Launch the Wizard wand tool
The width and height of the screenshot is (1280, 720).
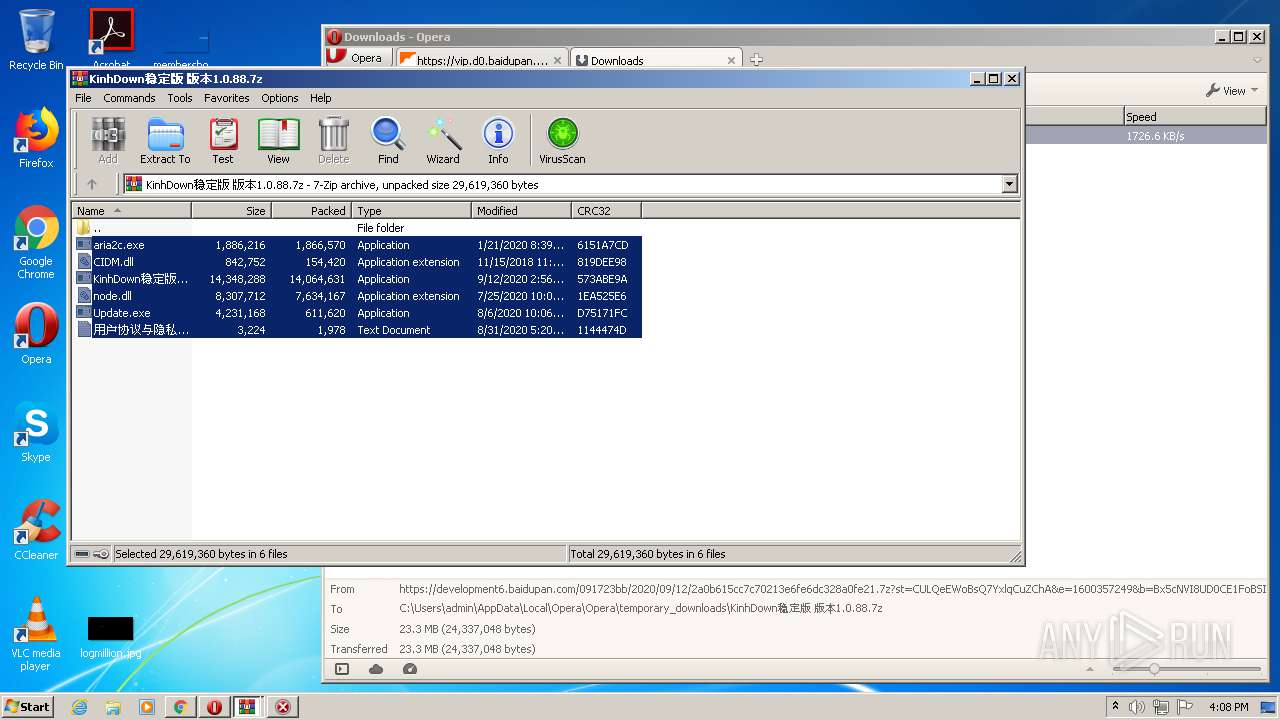click(x=443, y=141)
